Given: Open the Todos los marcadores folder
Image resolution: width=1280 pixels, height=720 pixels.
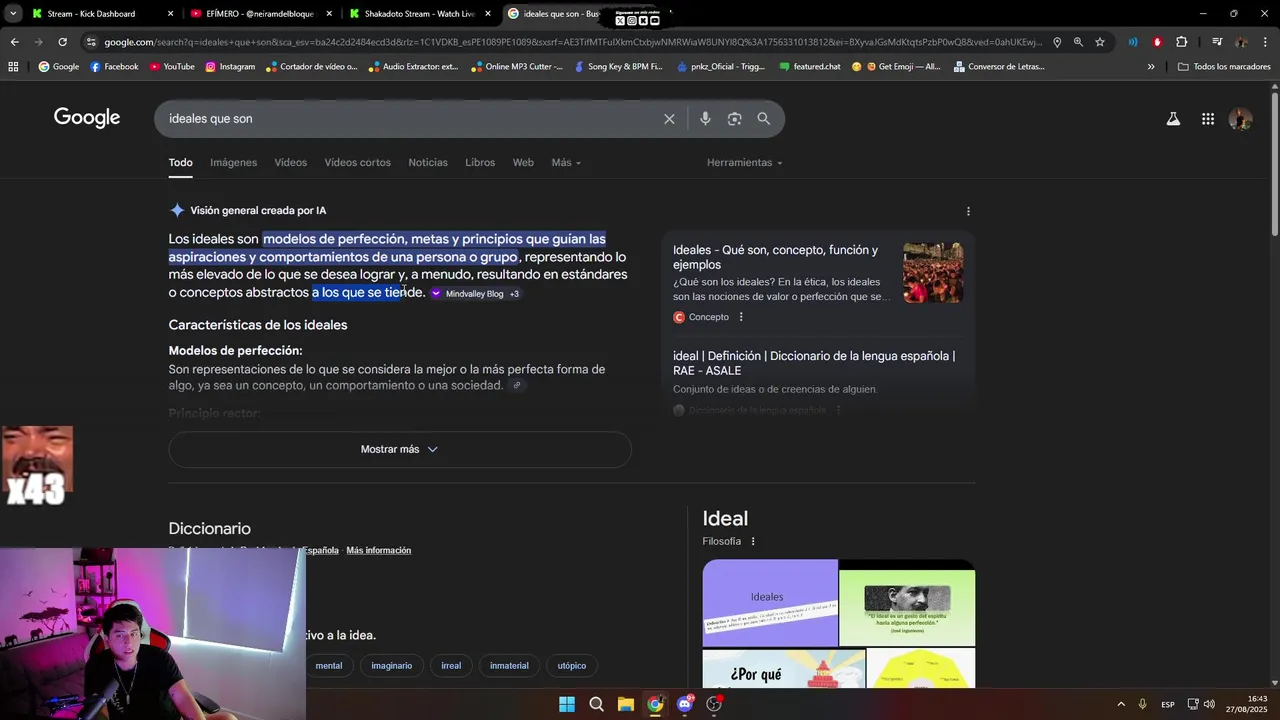Looking at the screenshot, I should 1225,67.
